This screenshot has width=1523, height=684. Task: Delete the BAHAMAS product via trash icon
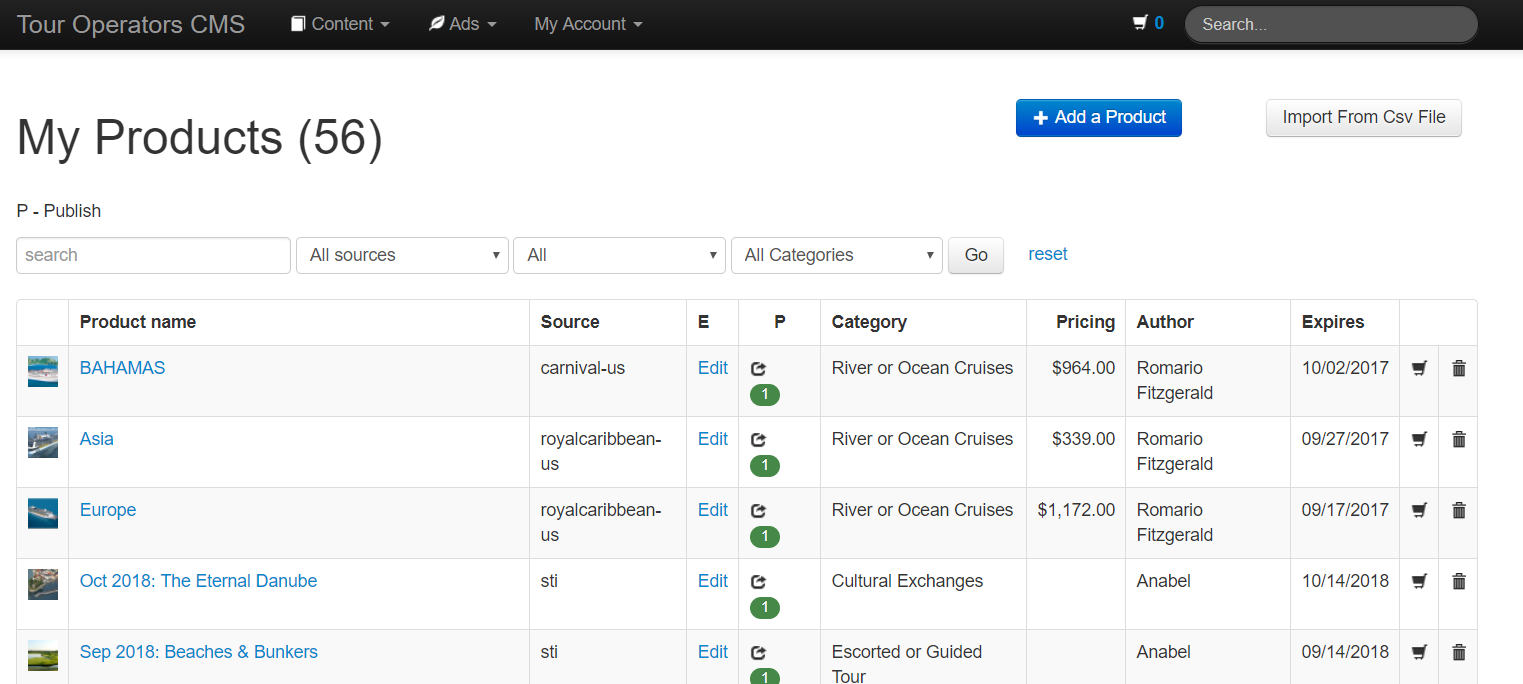click(1458, 368)
